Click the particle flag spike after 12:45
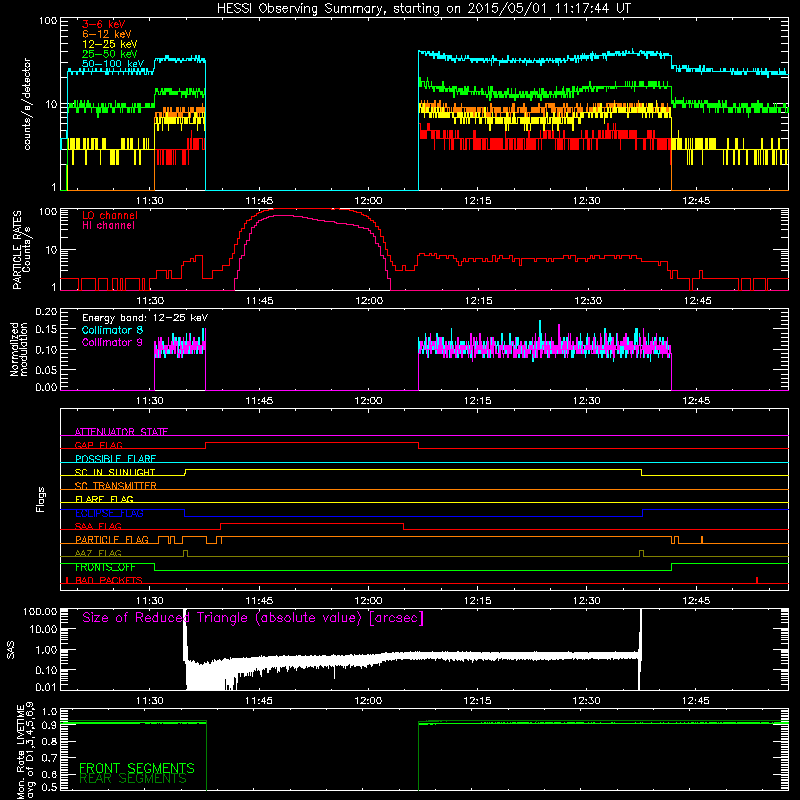Image resolution: width=800 pixels, height=800 pixels. 702,540
